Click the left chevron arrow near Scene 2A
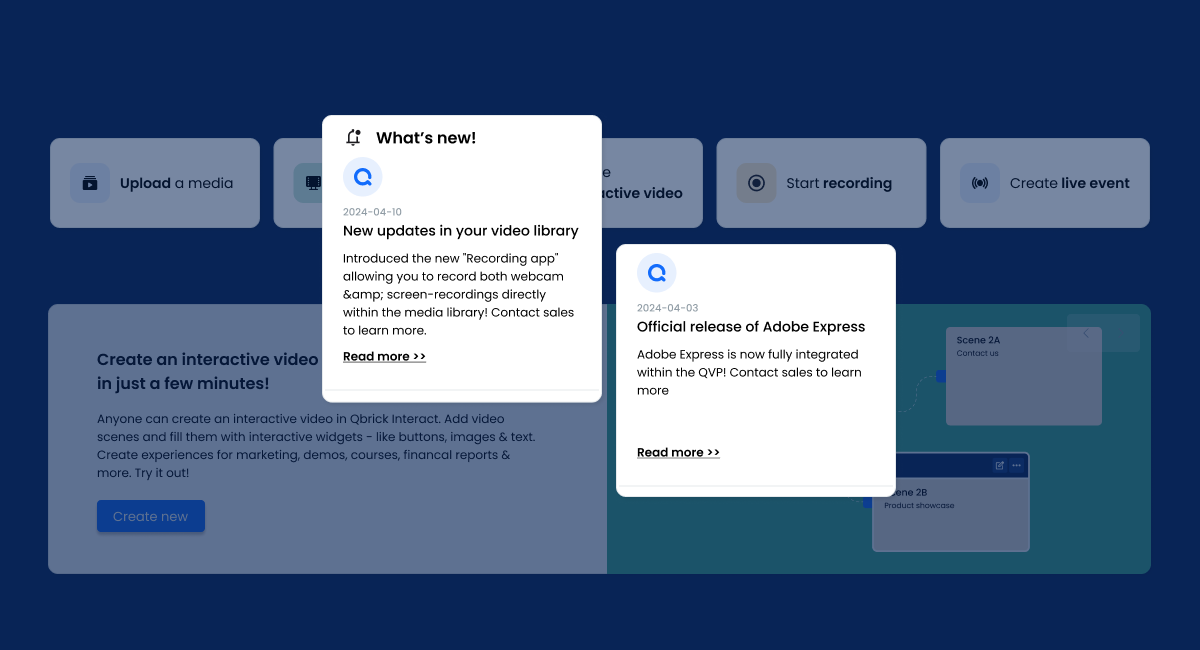The image size is (1200, 650). coord(1085,333)
